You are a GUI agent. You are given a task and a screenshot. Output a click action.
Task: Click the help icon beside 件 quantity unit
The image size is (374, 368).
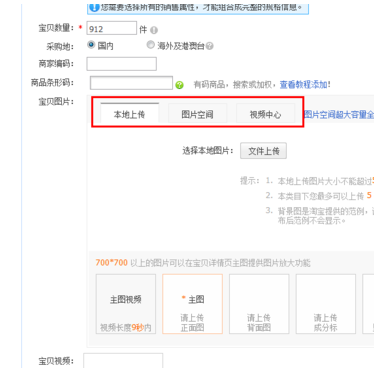point(154,30)
